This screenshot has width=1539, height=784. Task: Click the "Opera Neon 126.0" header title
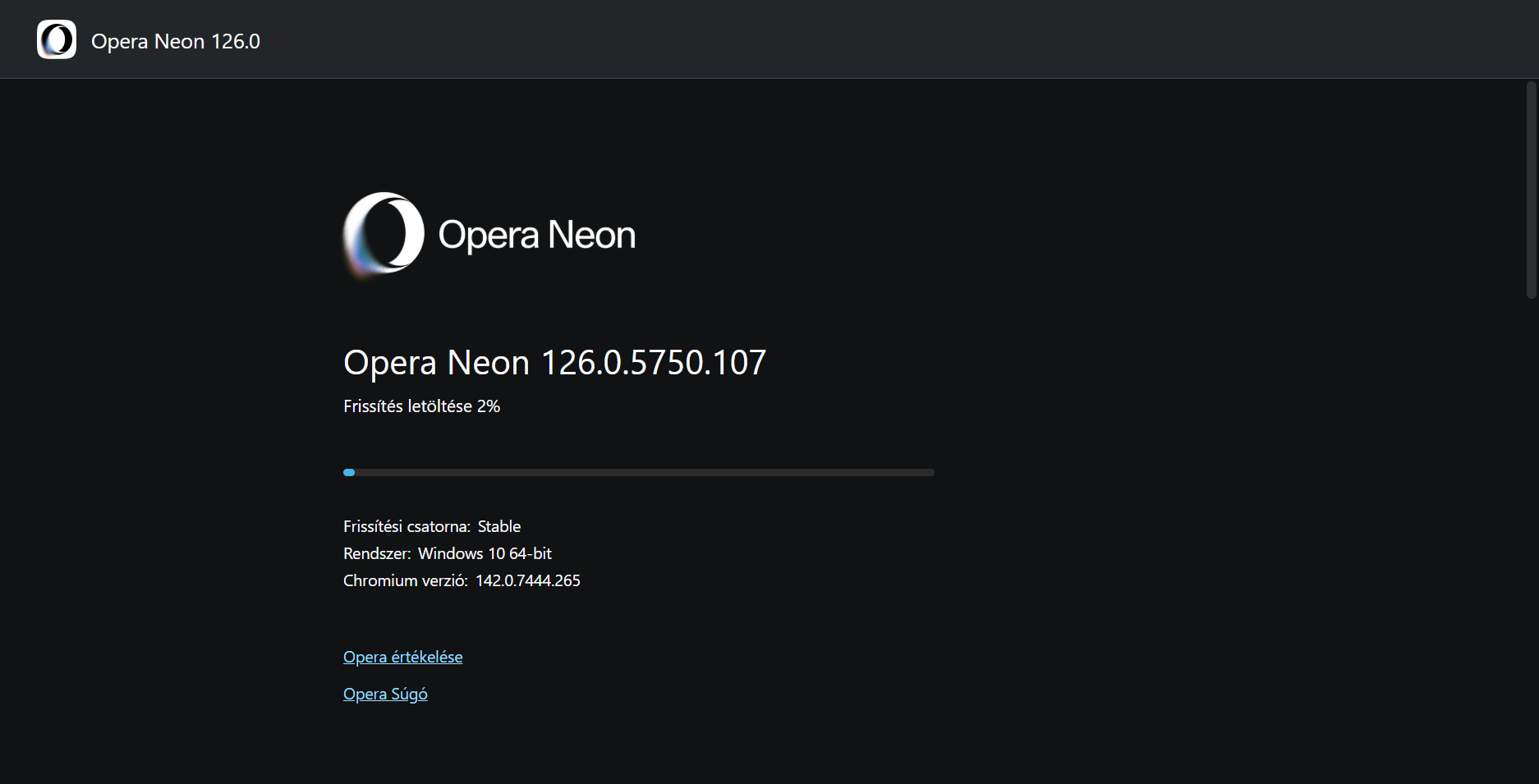coord(175,41)
